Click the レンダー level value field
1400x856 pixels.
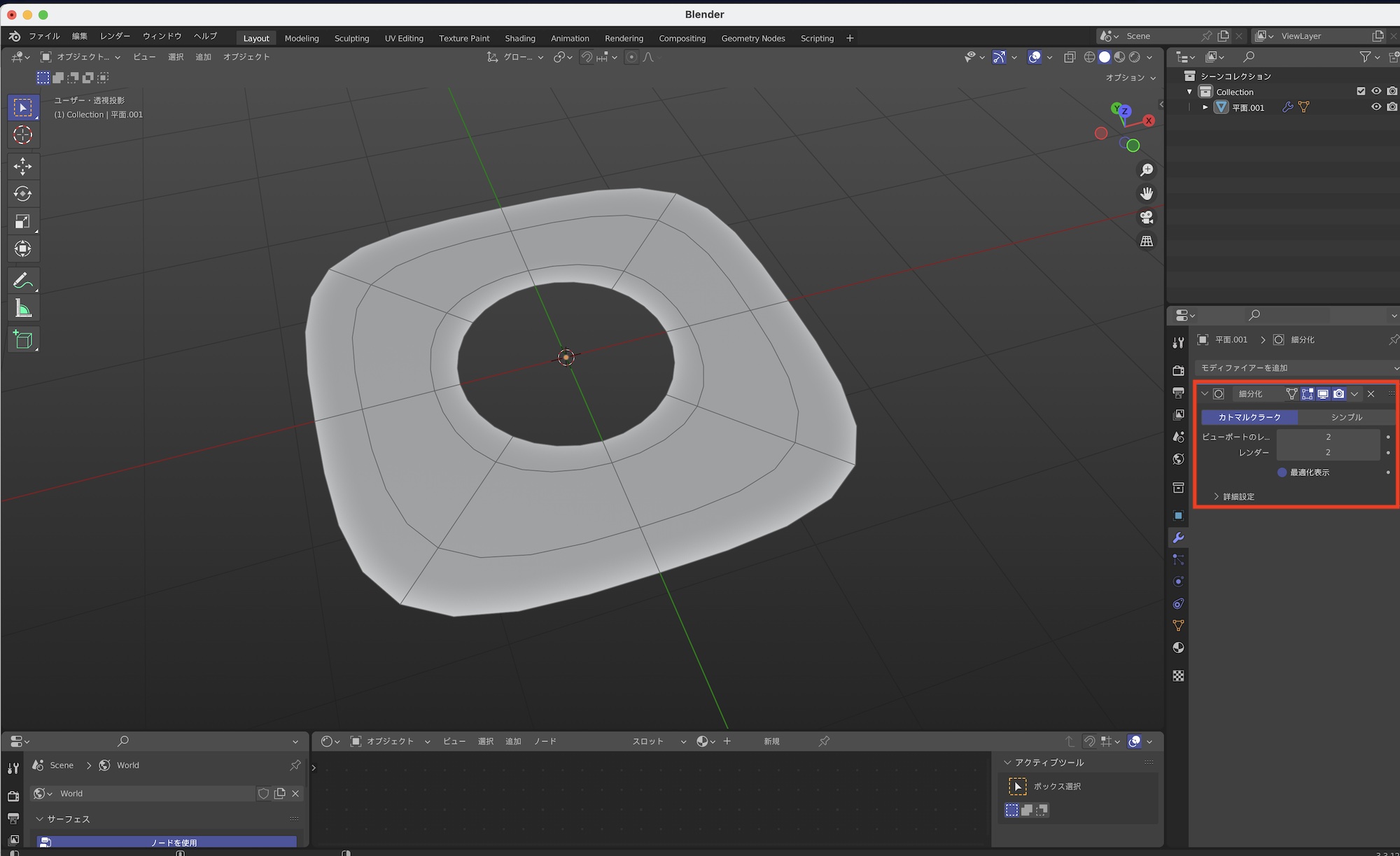pos(1327,453)
